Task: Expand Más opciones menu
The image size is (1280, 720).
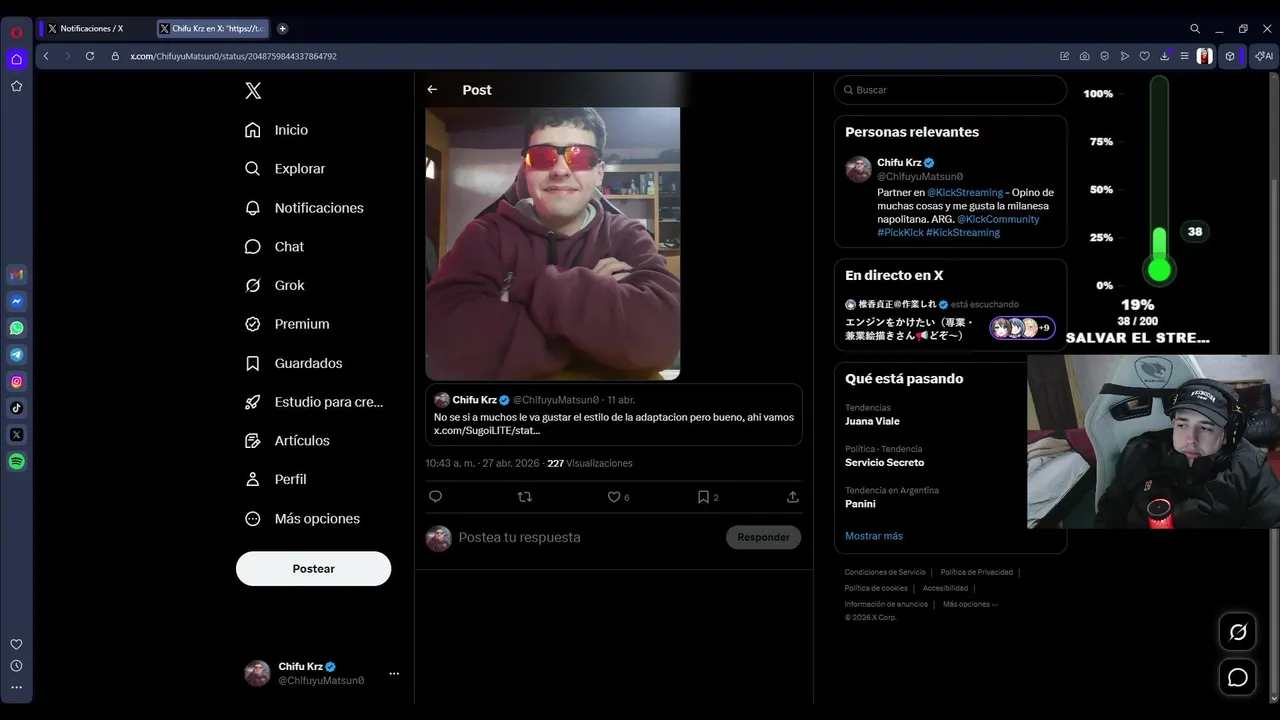Action: point(303,519)
